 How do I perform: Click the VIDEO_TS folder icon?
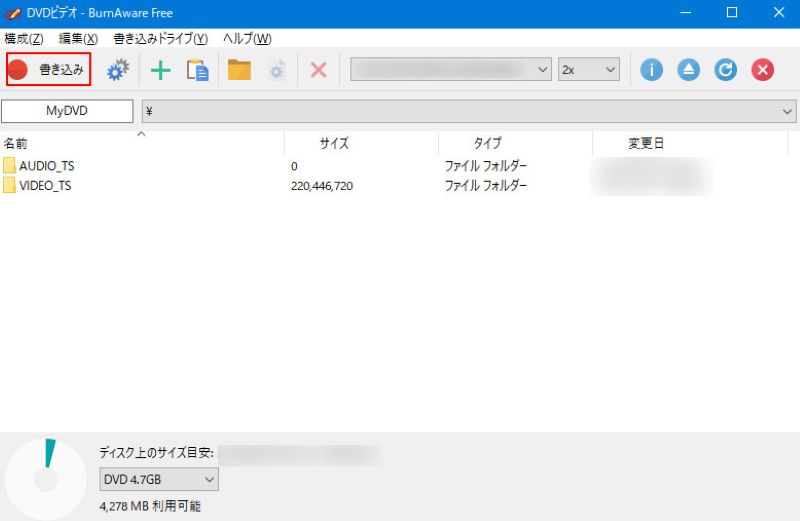9,185
